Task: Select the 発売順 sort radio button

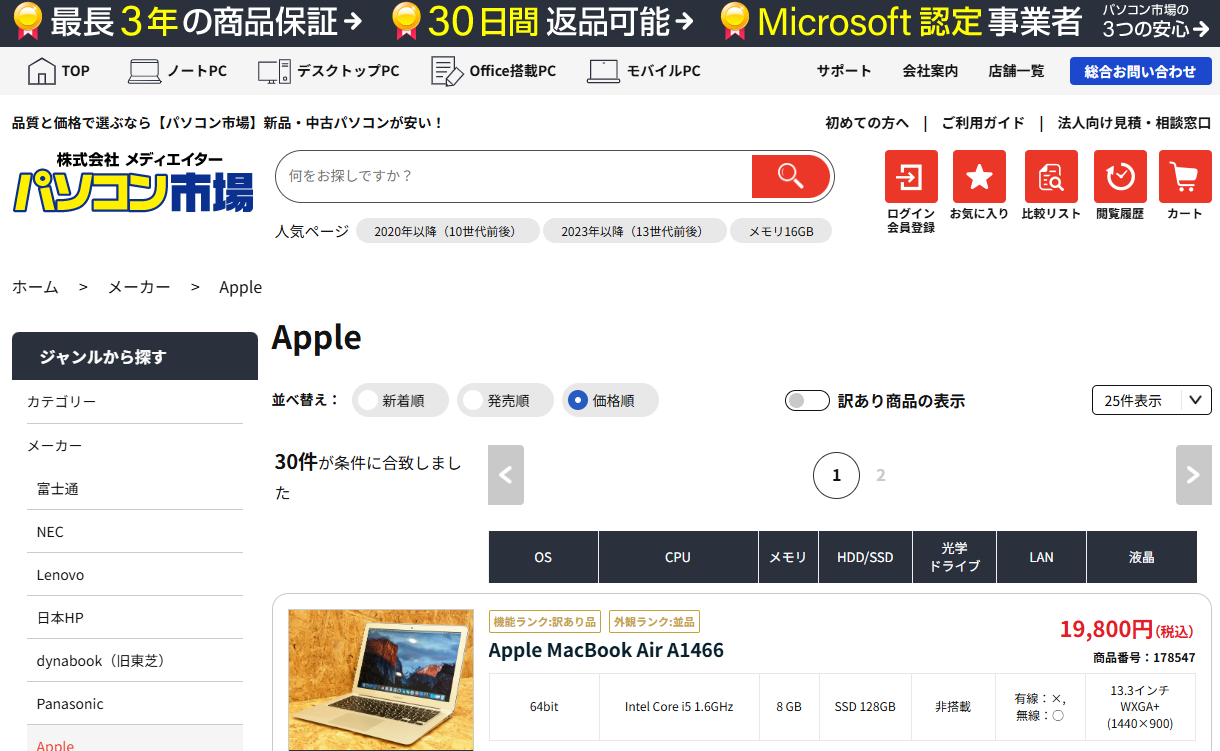Action: click(474, 401)
